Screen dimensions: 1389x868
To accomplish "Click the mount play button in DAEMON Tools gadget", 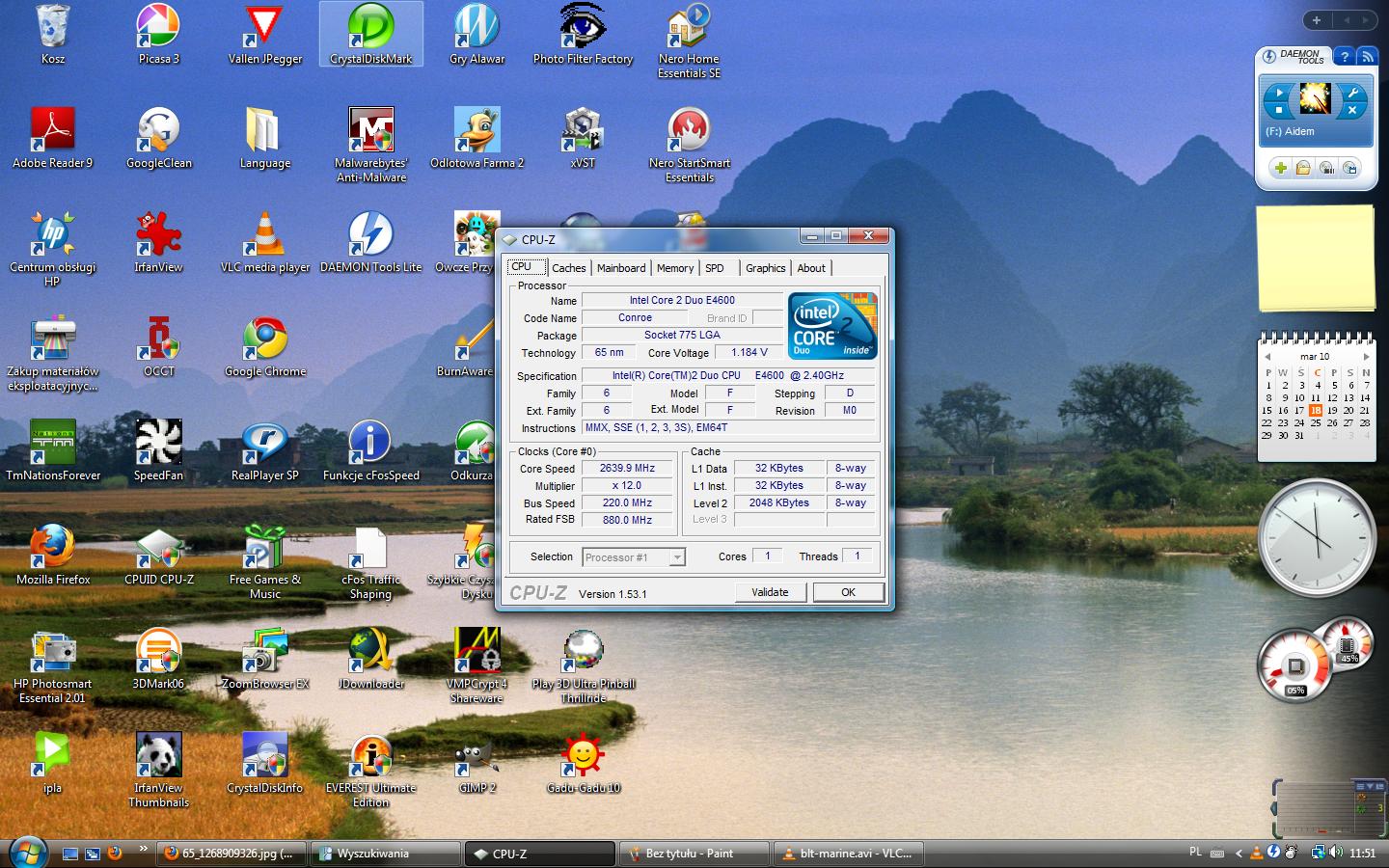I will (1278, 95).
